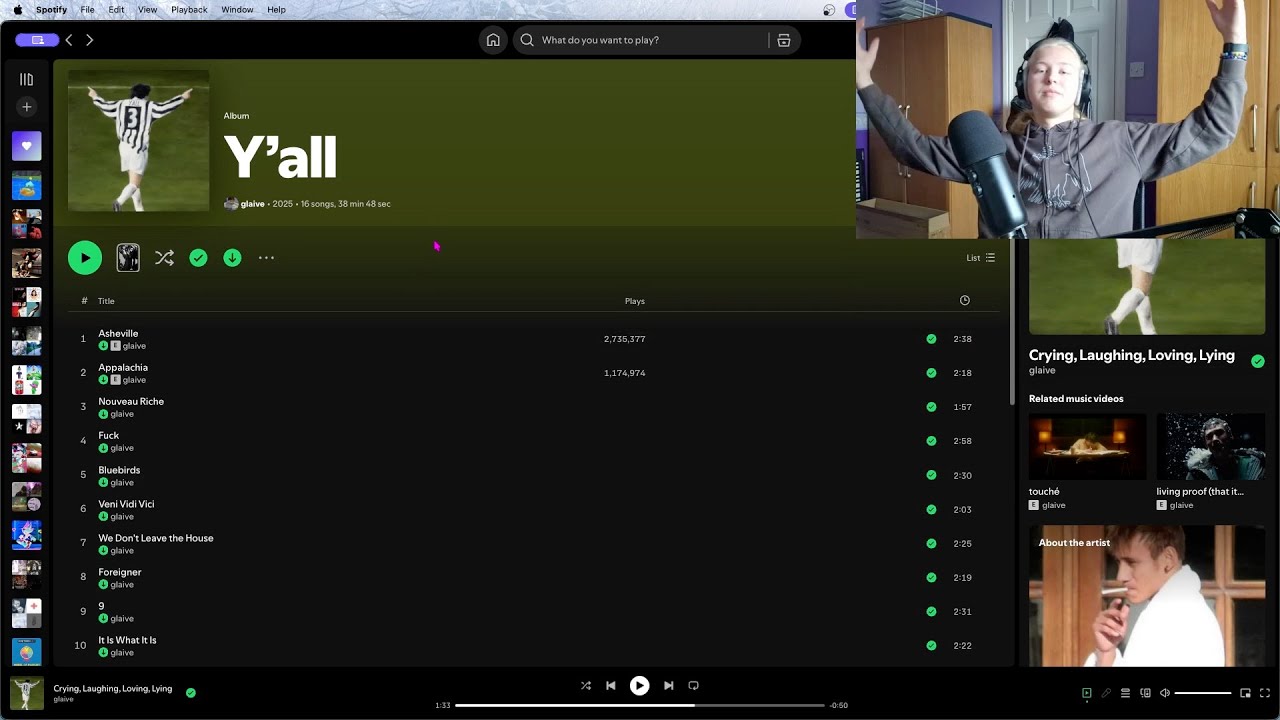
Task: Adjust the volume slider
Action: coord(1203,693)
